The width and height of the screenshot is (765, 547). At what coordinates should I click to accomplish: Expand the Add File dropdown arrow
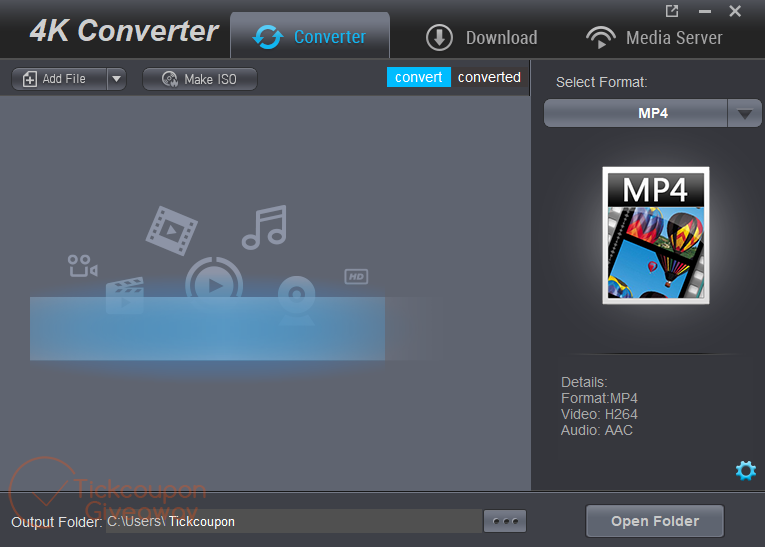point(116,79)
